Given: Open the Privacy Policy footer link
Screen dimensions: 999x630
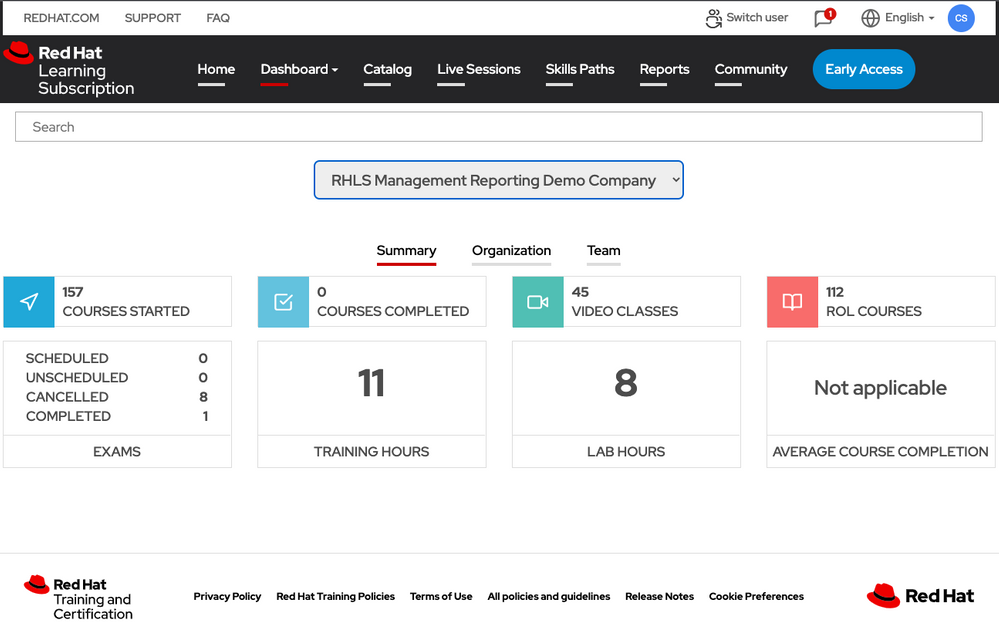Looking at the screenshot, I should pyautogui.click(x=227, y=596).
